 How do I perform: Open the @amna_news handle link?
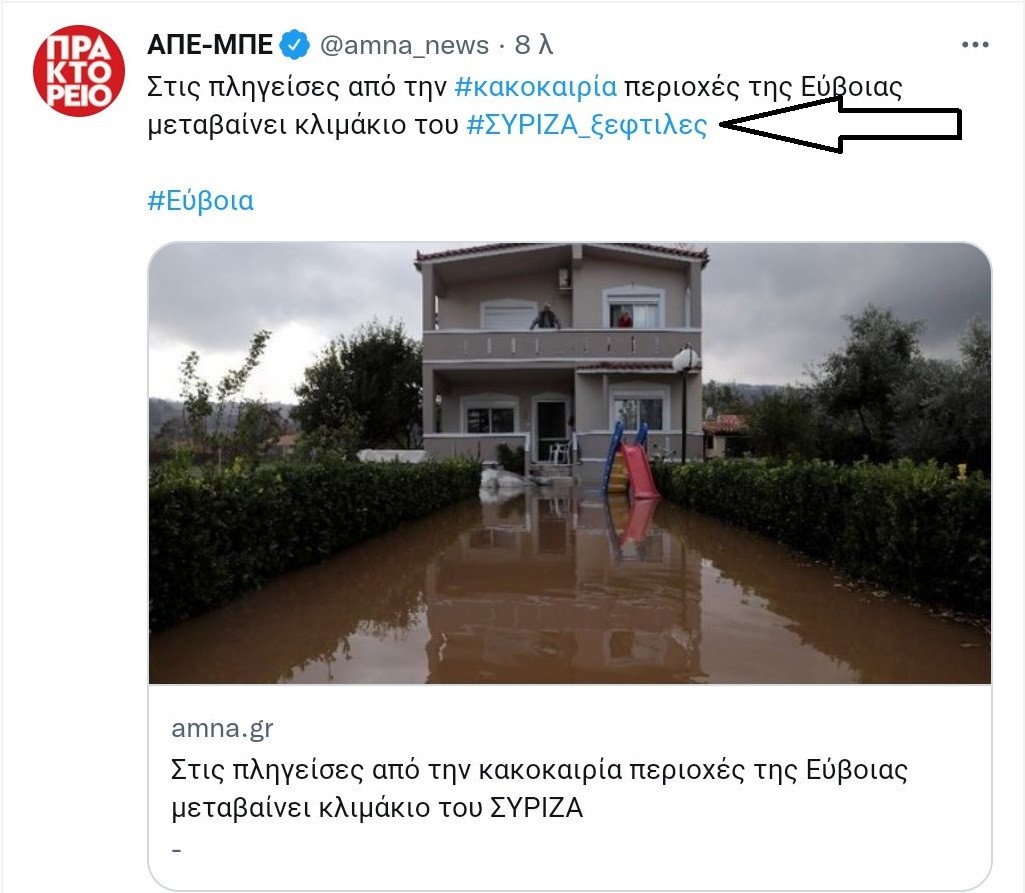point(404,45)
